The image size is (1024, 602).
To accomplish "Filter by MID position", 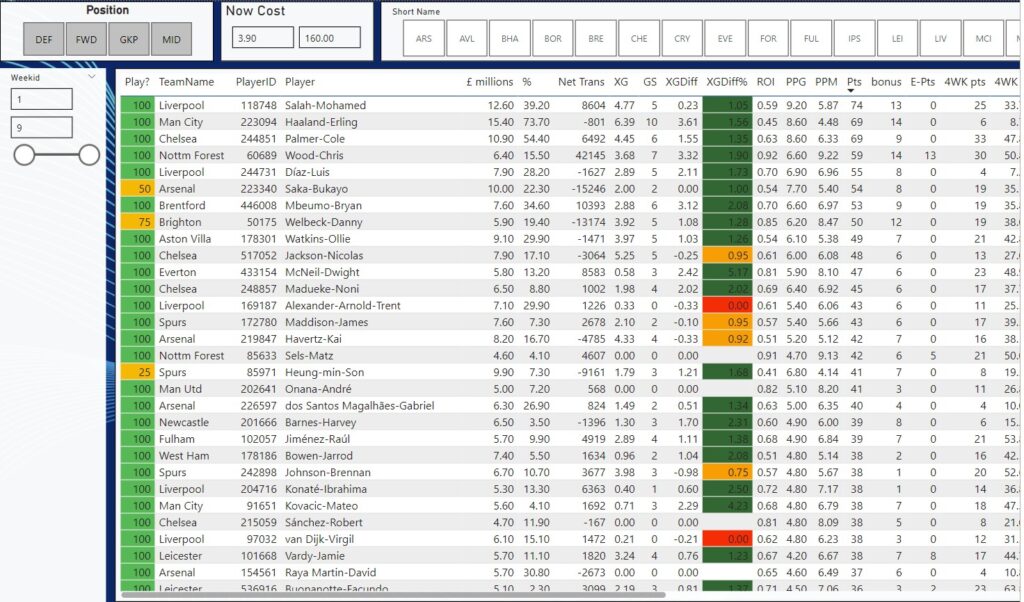I will 172,40.
